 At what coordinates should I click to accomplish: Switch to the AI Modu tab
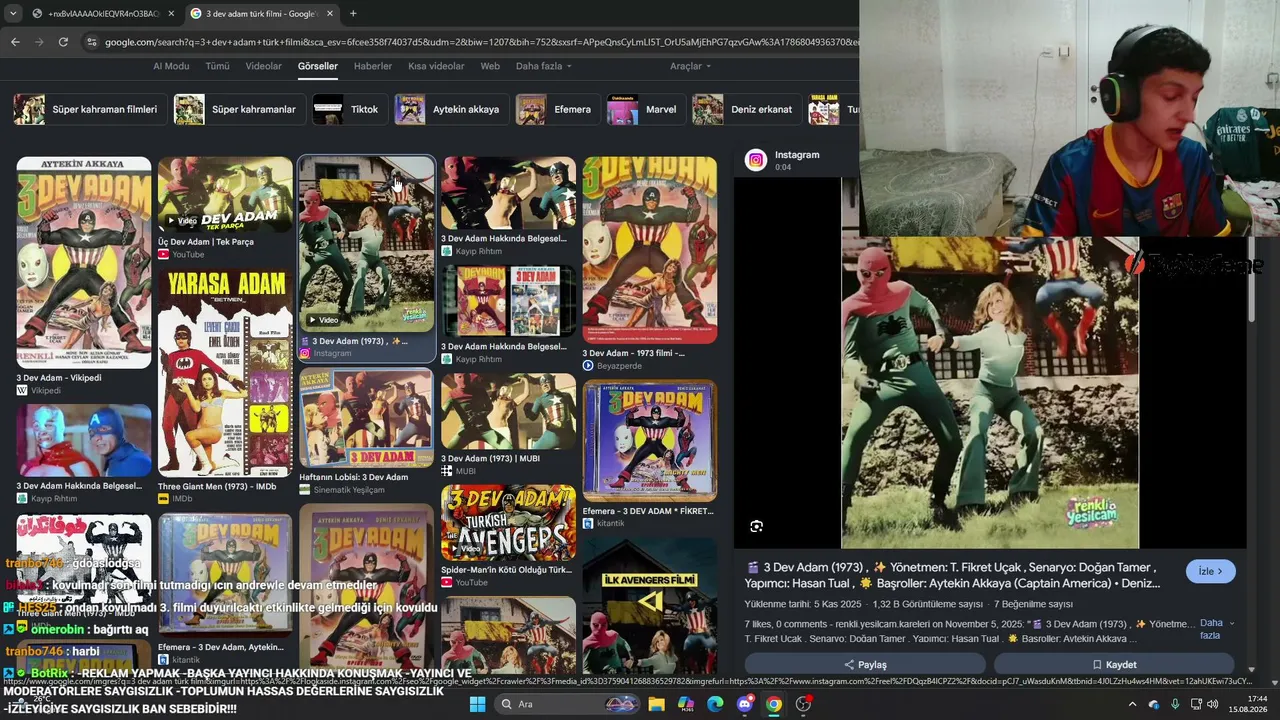(171, 66)
